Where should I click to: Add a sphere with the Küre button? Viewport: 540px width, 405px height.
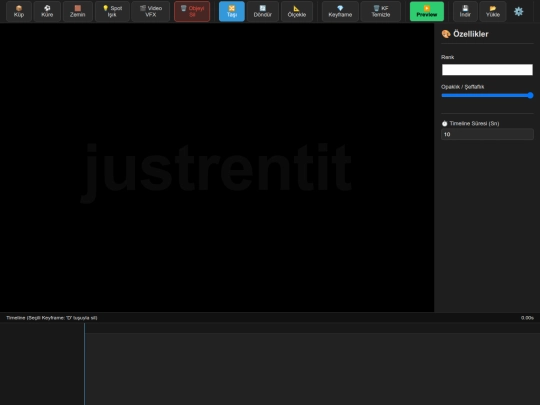pos(47,11)
